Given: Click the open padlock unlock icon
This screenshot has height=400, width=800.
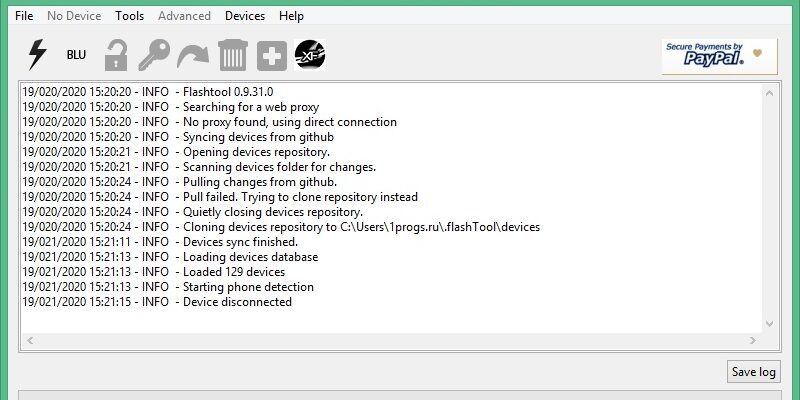Looking at the screenshot, I should (x=117, y=55).
